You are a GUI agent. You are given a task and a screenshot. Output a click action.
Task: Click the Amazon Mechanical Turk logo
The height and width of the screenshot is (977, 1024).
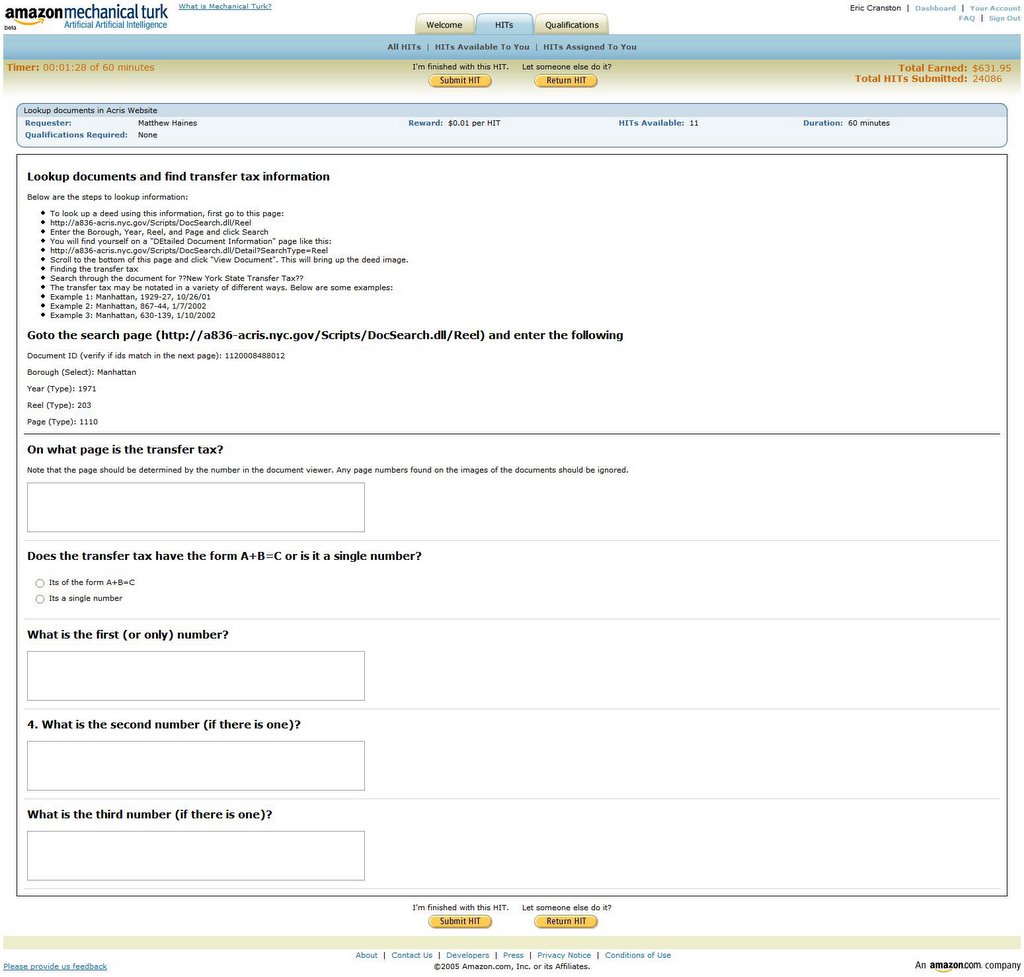coord(86,16)
